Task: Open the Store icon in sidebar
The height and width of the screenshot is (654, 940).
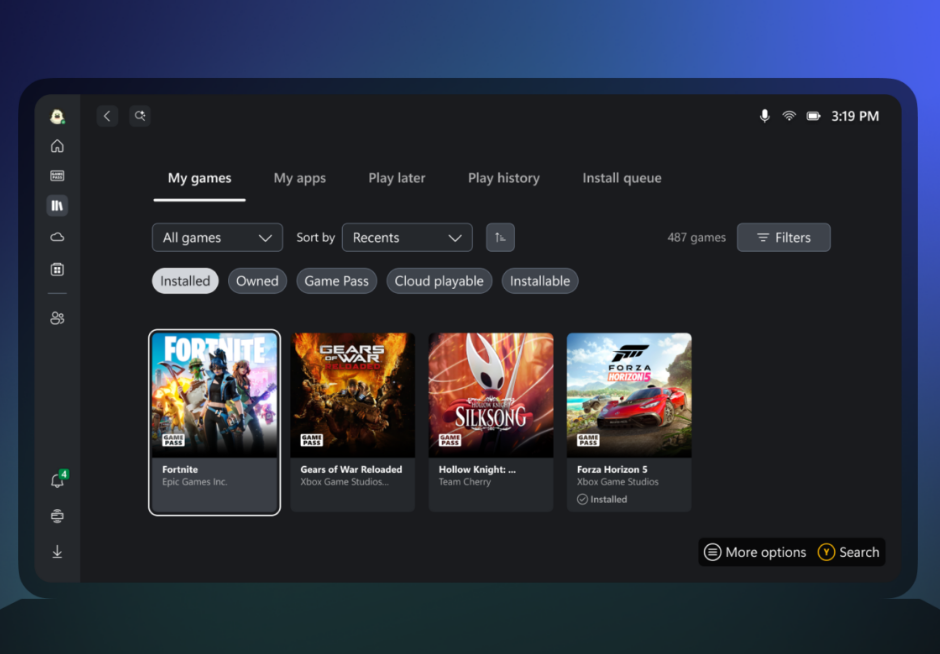Action: (x=57, y=269)
